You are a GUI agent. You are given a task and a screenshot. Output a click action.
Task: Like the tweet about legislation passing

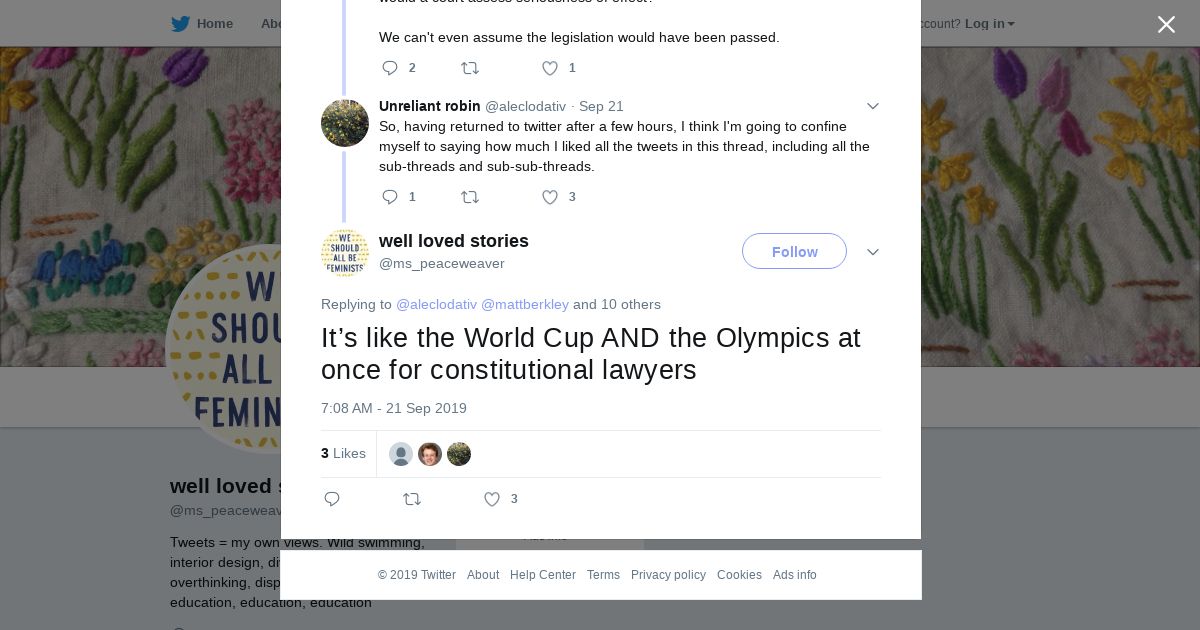click(550, 68)
